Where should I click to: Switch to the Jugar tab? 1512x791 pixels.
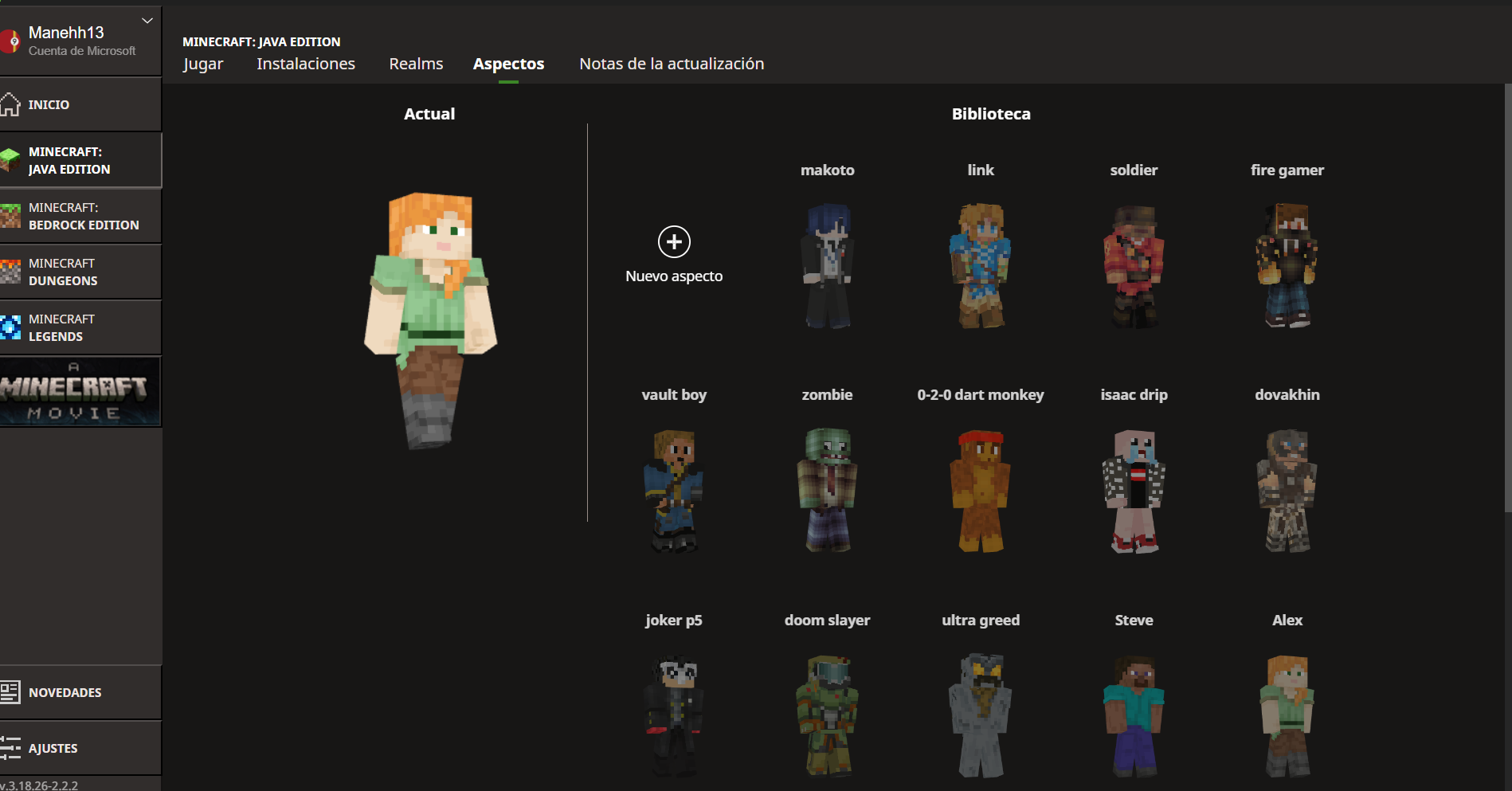[x=203, y=64]
